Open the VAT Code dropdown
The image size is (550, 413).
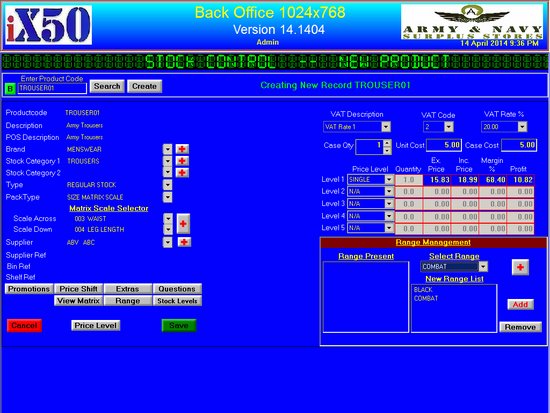point(449,127)
